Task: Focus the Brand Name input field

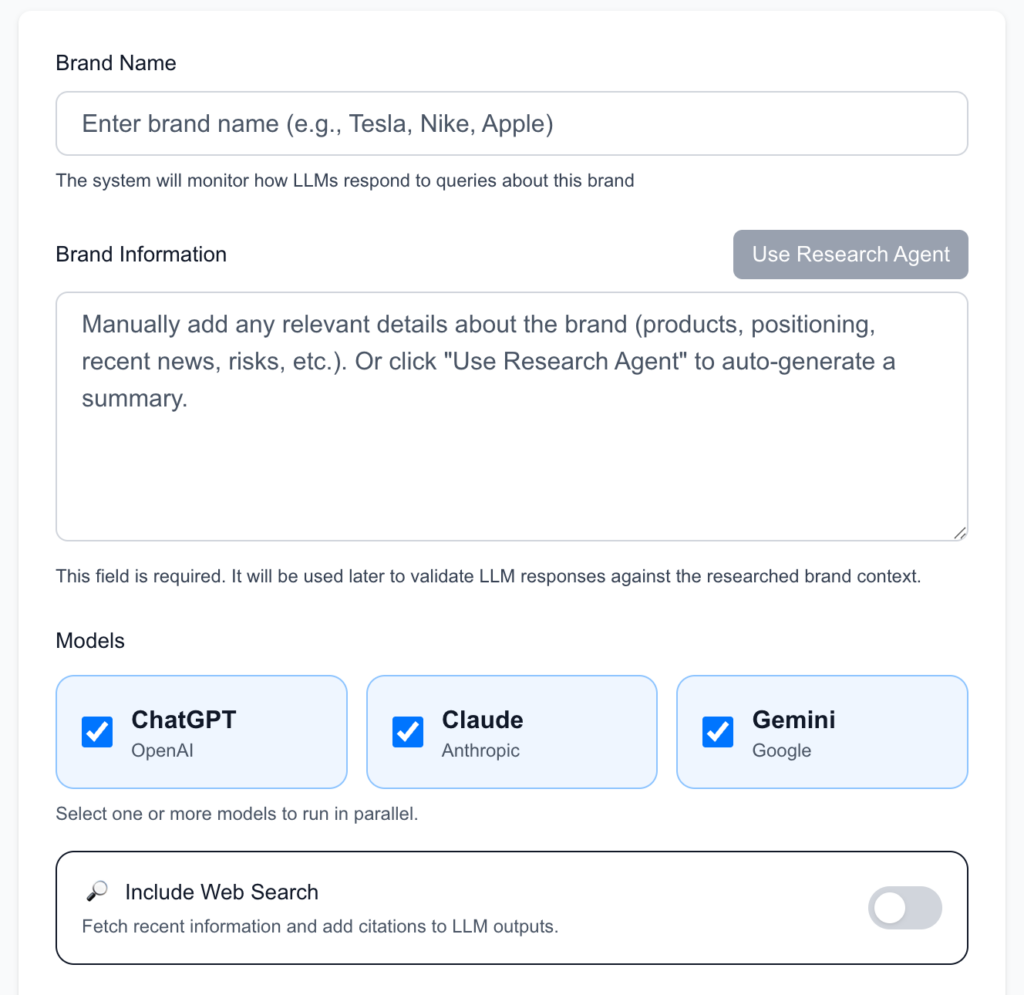Action: coord(511,124)
